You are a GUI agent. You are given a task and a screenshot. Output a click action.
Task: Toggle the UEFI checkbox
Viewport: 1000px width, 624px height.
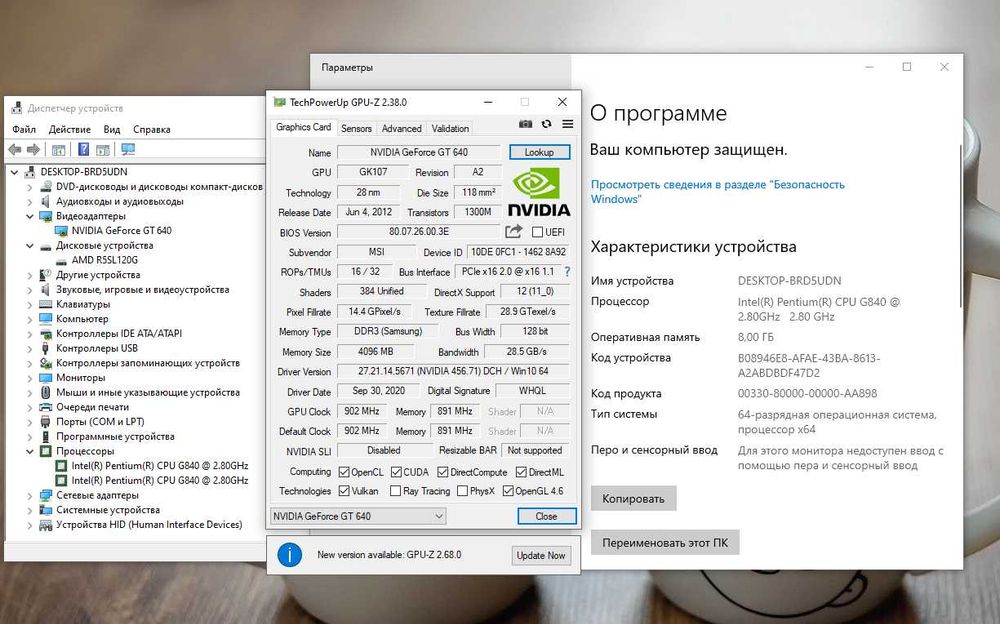click(x=537, y=232)
